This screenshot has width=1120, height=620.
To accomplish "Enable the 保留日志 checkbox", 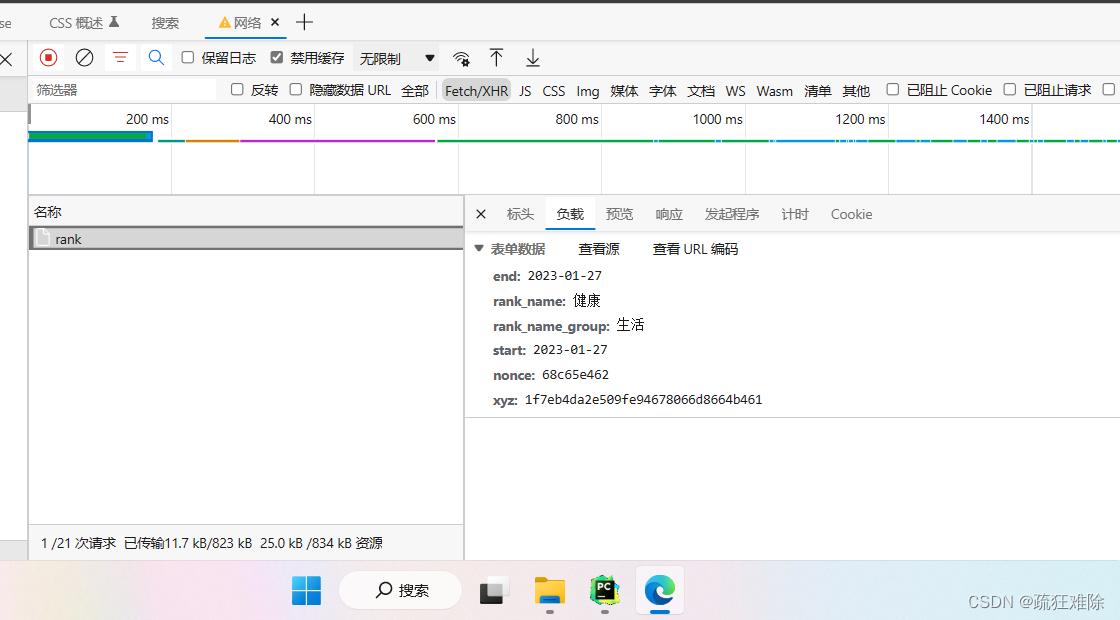I will (x=187, y=58).
